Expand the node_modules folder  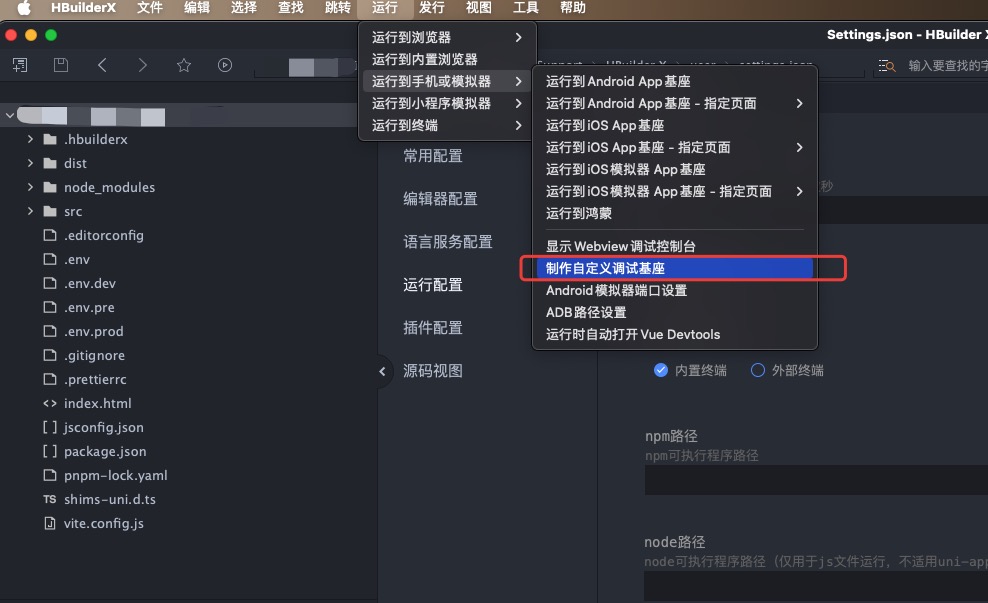[x=30, y=187]
